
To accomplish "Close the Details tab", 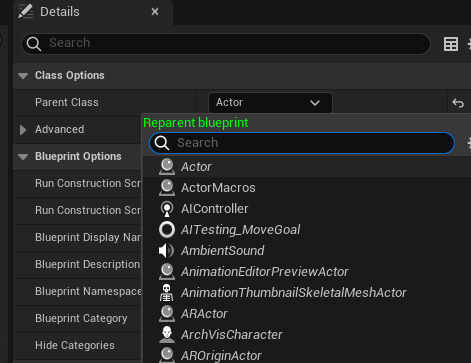I will pos(155,12).
